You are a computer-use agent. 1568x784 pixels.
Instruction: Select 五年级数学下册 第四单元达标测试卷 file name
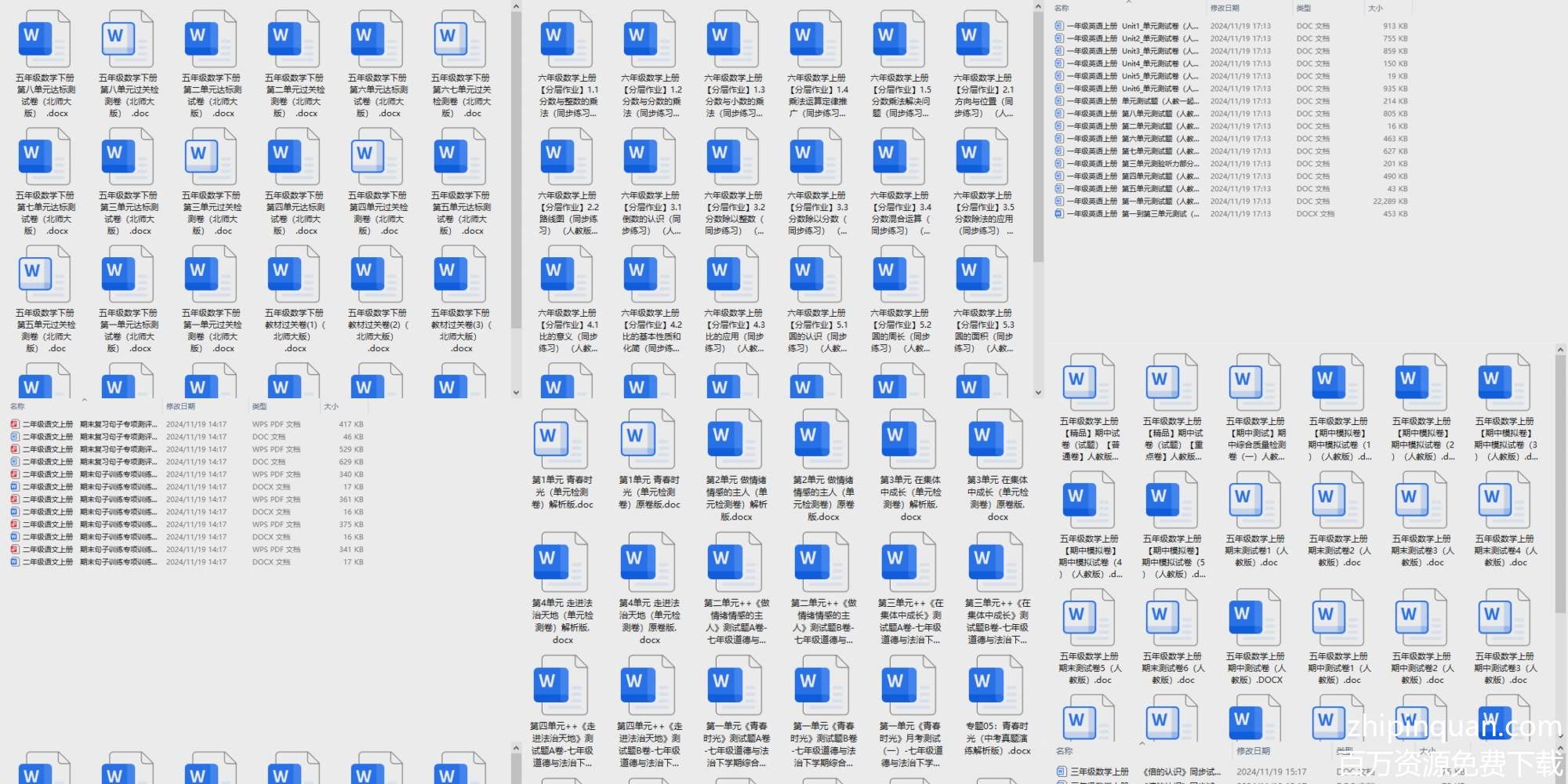tap(294, 213)
